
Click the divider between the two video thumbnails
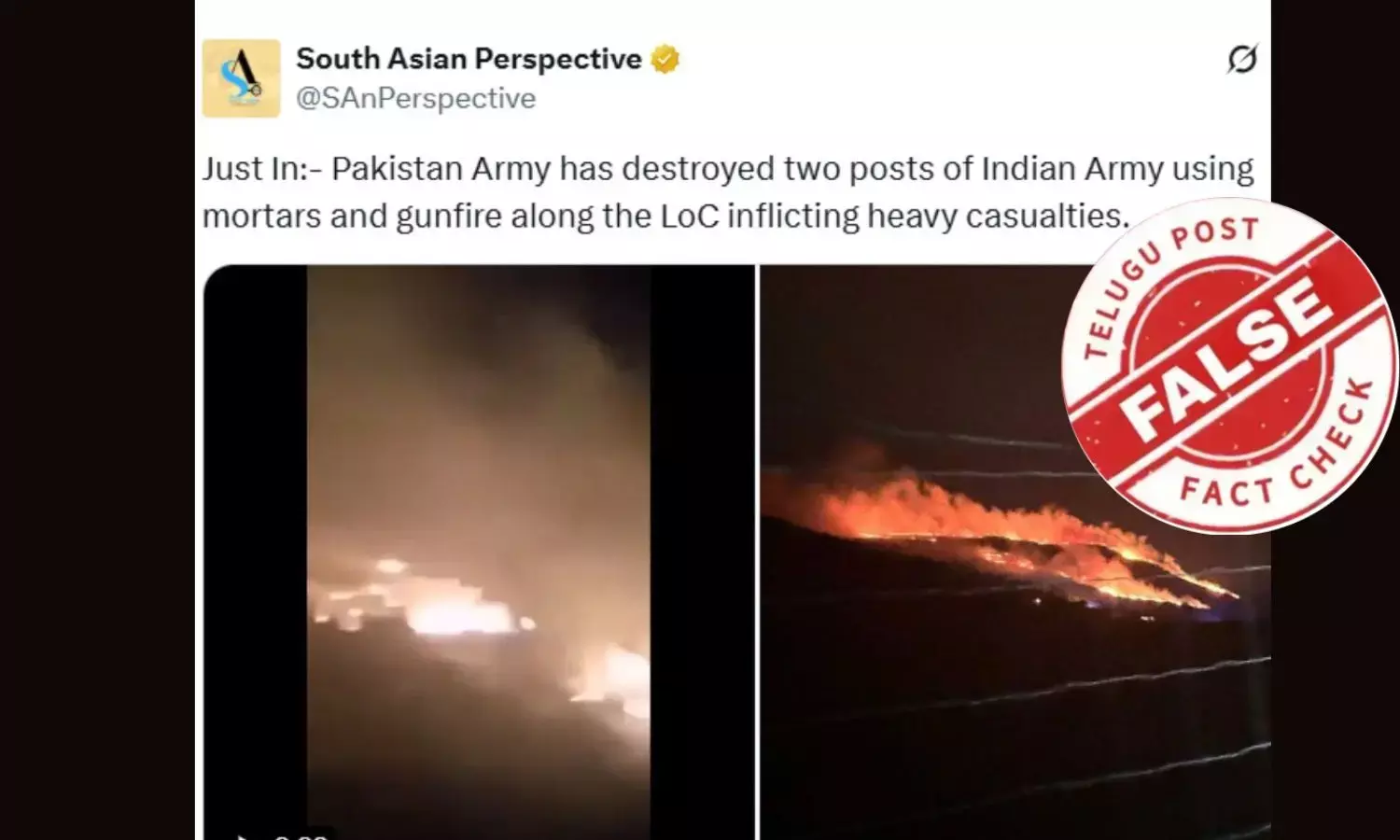(757, 553)
